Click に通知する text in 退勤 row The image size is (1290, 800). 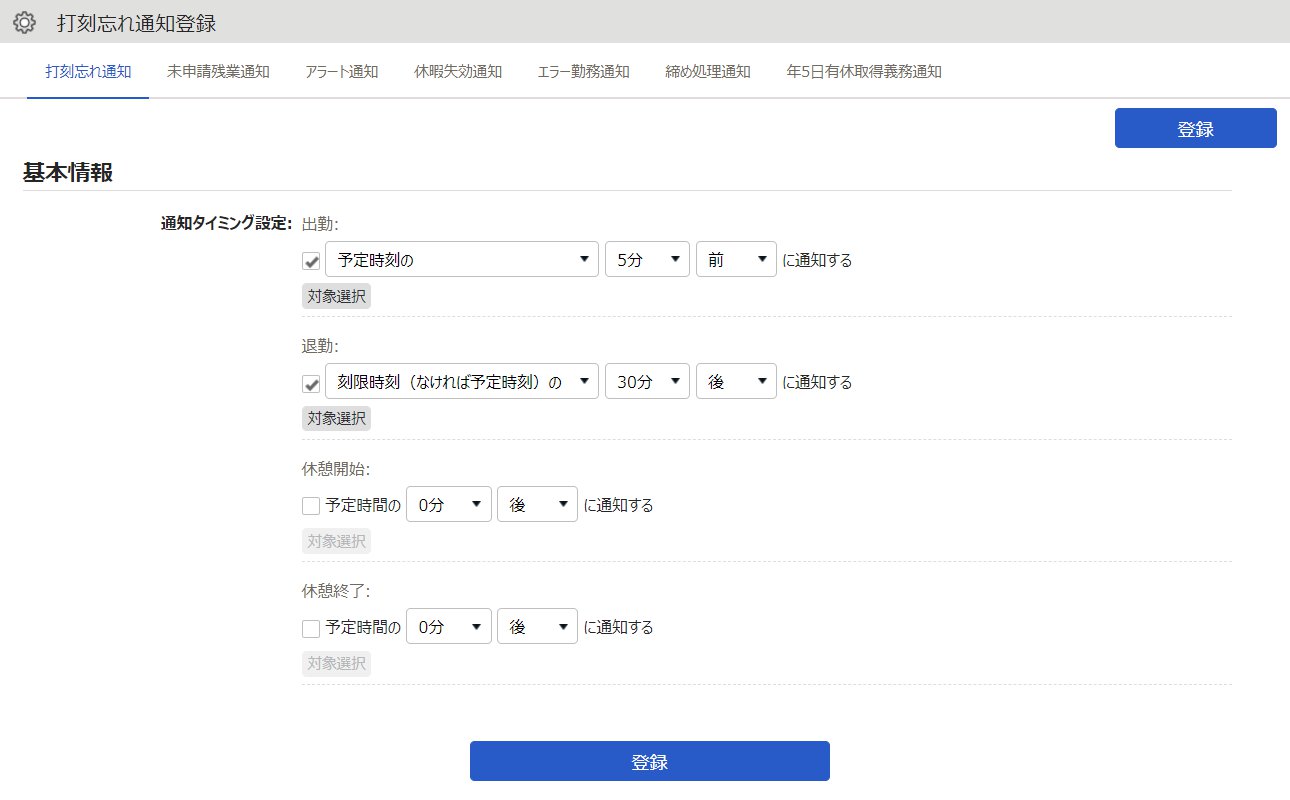[817, 382]
